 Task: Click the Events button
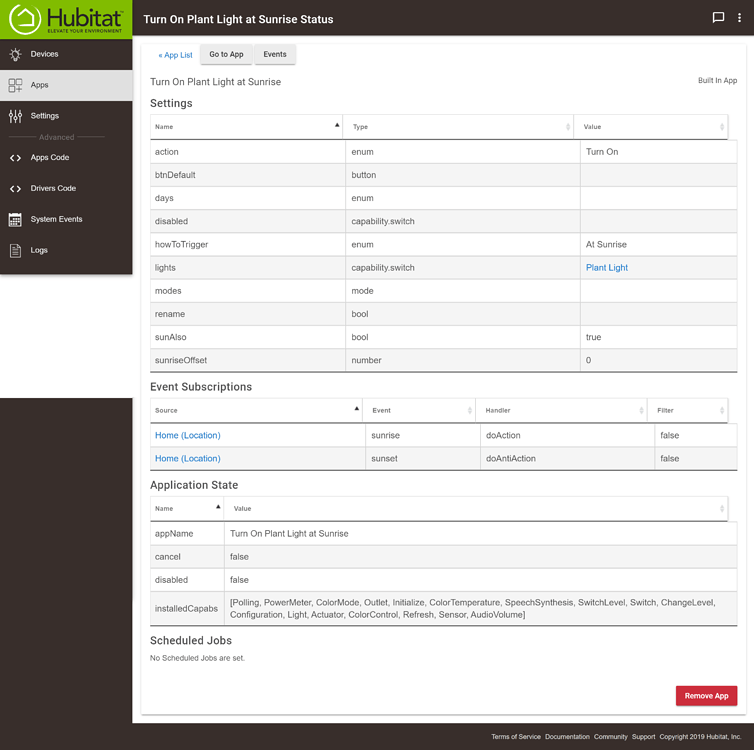[x=275, y=54]
